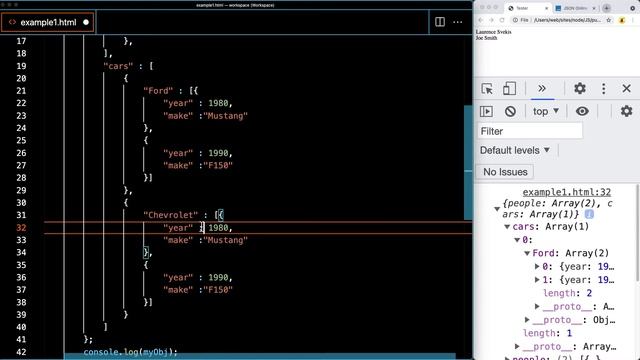The height and width of the screenshot is (360, 640).
Task: Open the top JavaScript context dropdown
Action: 546,111
